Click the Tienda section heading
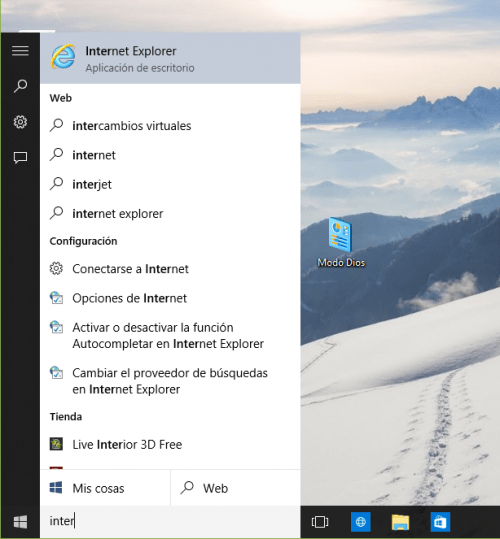Screen dimensions: 500x539 (x=66, y=417)
